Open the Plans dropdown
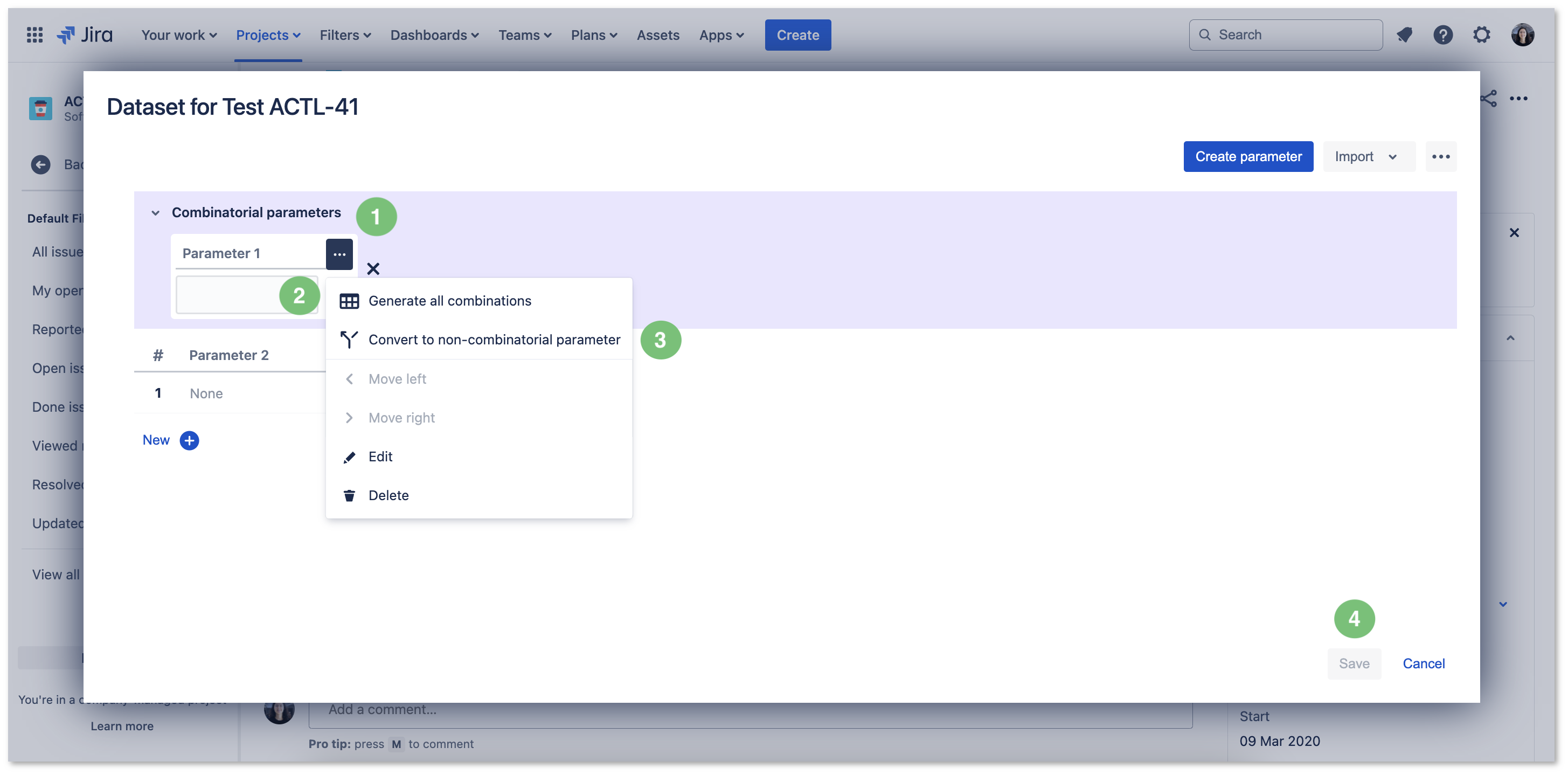 click(594, 34)
